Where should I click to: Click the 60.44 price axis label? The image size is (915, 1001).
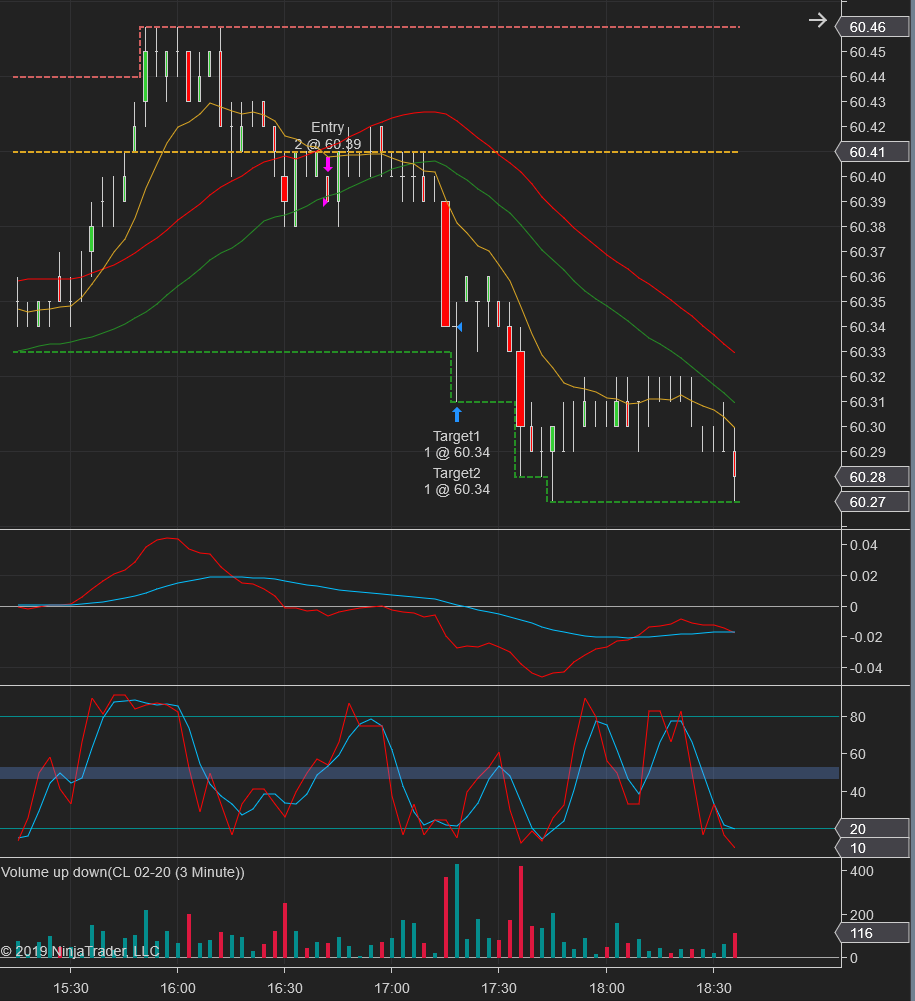point(867,77)
